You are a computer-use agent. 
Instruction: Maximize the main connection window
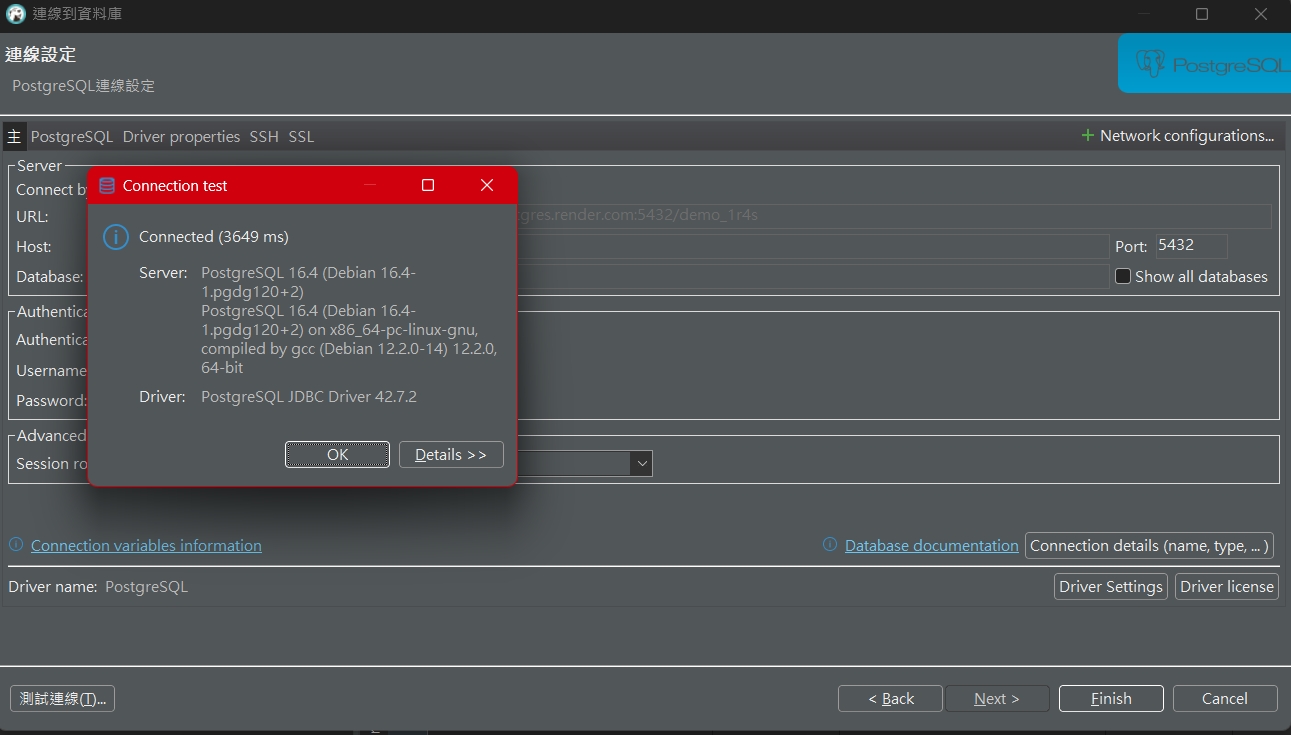click(1202, 14)
